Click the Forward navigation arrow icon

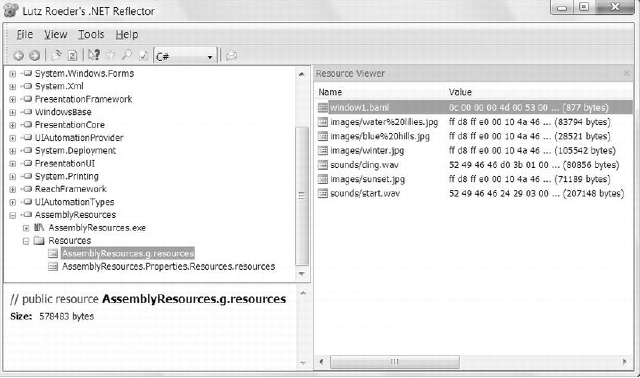[35, 56]
